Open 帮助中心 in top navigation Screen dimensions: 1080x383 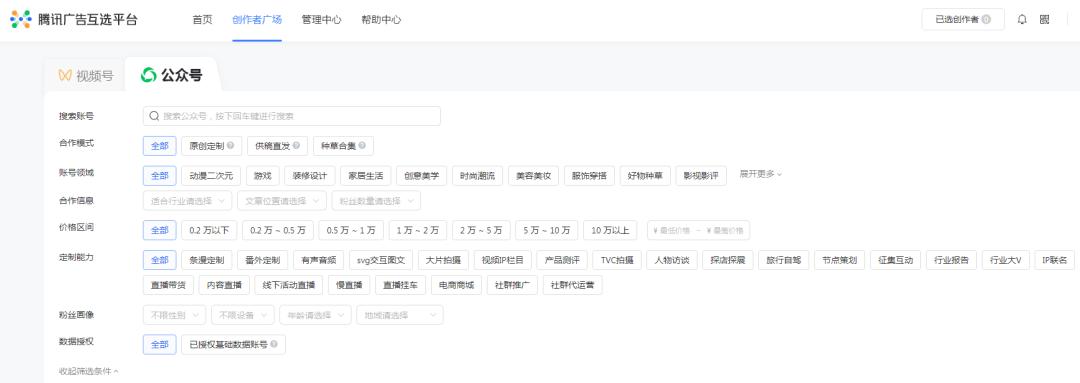click(x=382, y=20)
